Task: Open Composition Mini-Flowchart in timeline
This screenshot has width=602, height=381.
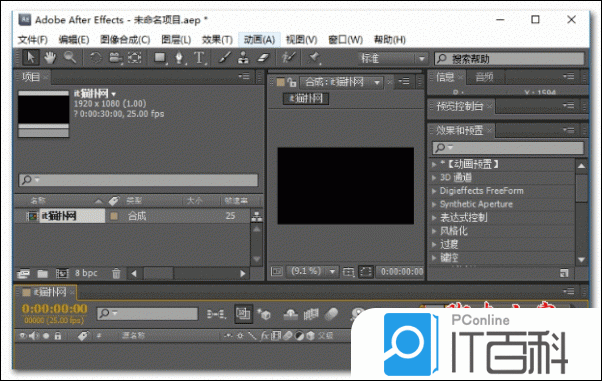Action: point(216,315)
